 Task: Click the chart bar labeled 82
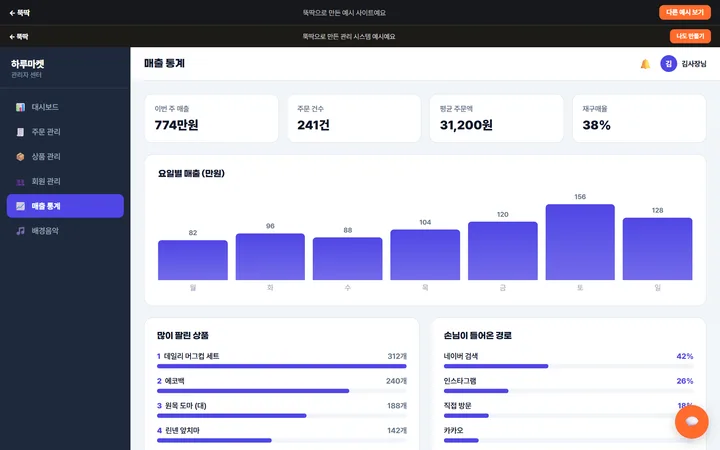click(193, 260)
